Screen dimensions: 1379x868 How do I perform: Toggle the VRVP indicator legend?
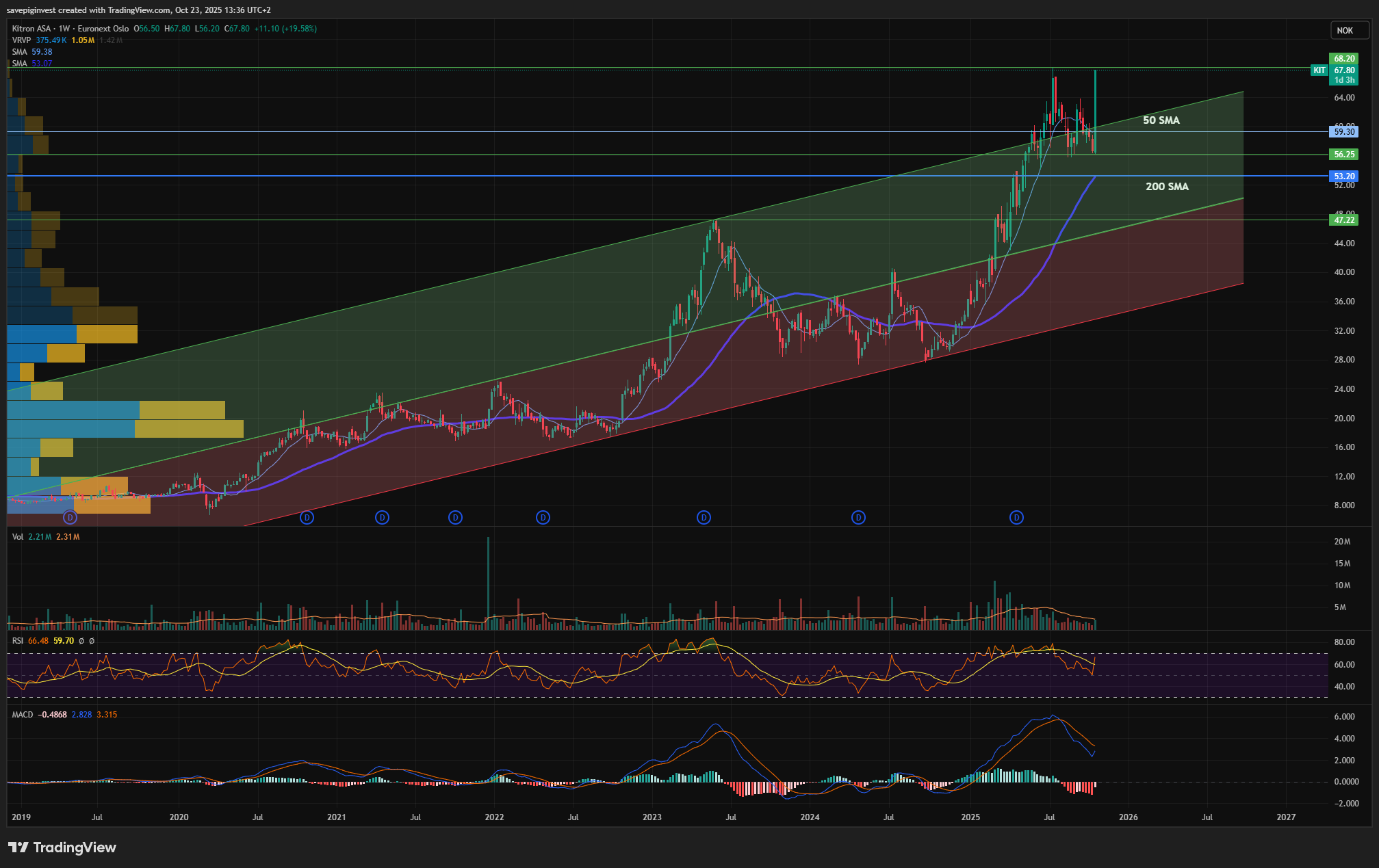click(x=21, y=40)
